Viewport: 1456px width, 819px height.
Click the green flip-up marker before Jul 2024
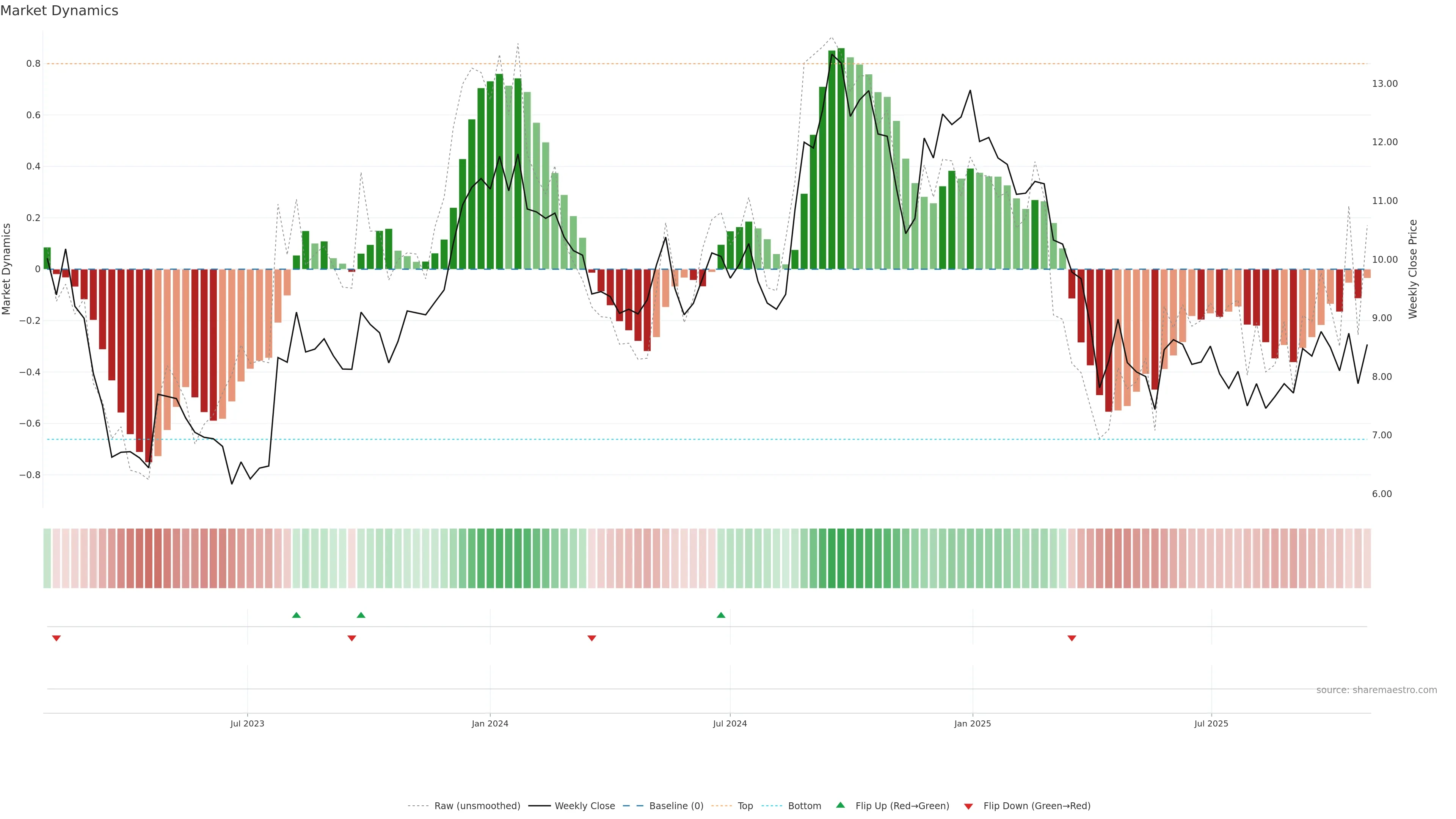coord(721,615)
